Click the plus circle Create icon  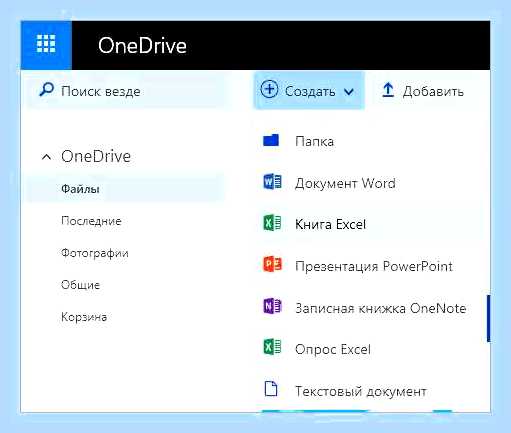[x=269, y=89]
